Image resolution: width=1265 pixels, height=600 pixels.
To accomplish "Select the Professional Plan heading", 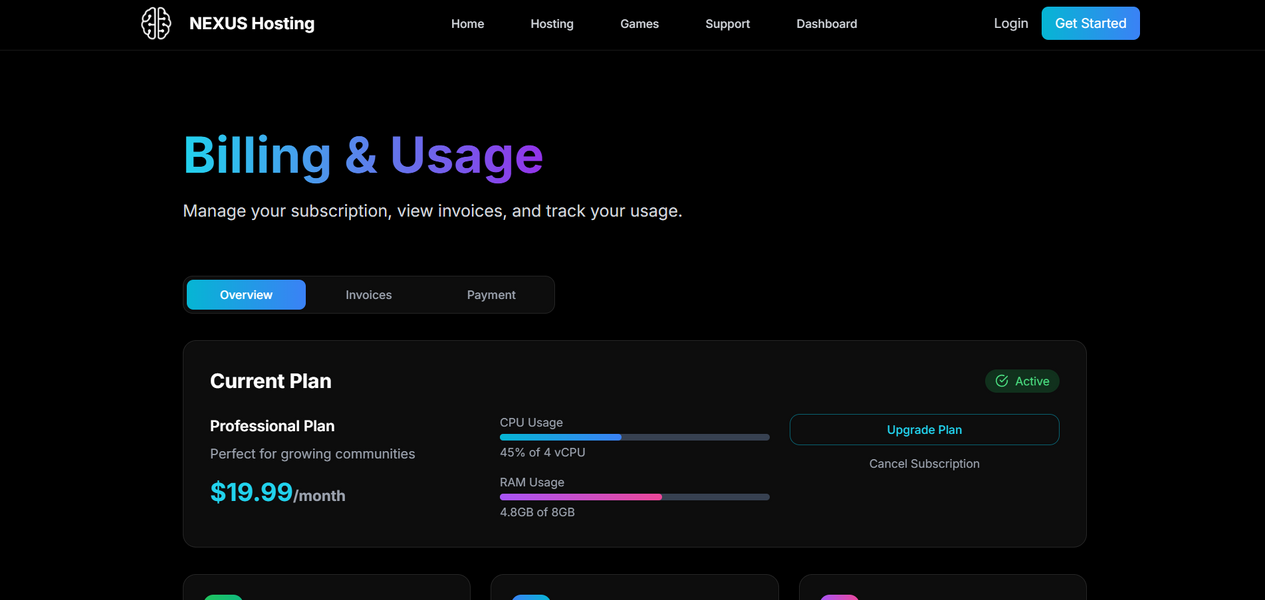I will 272,426.
